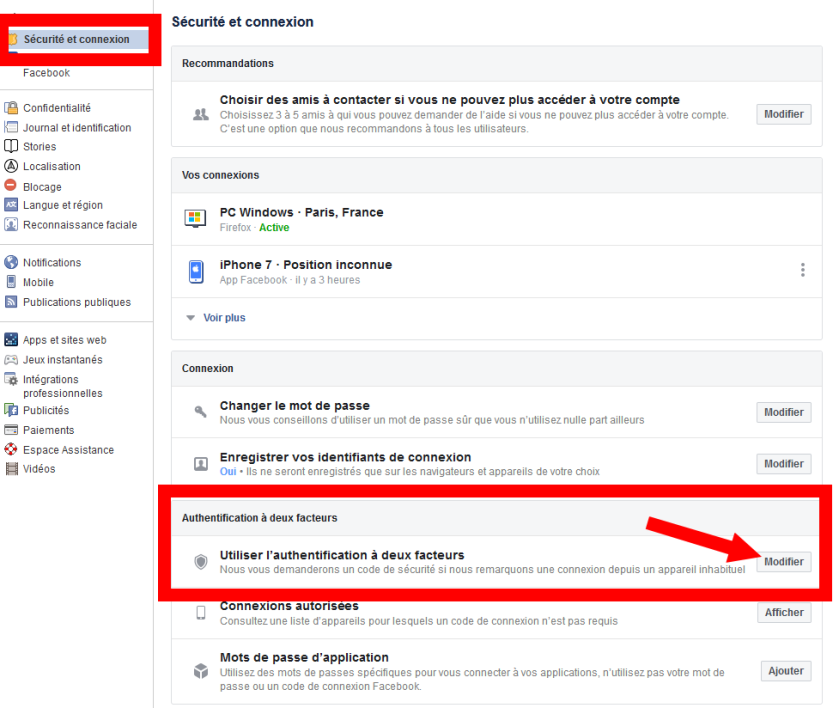Click the Connexions autorisées title

(x=289, y=606)
